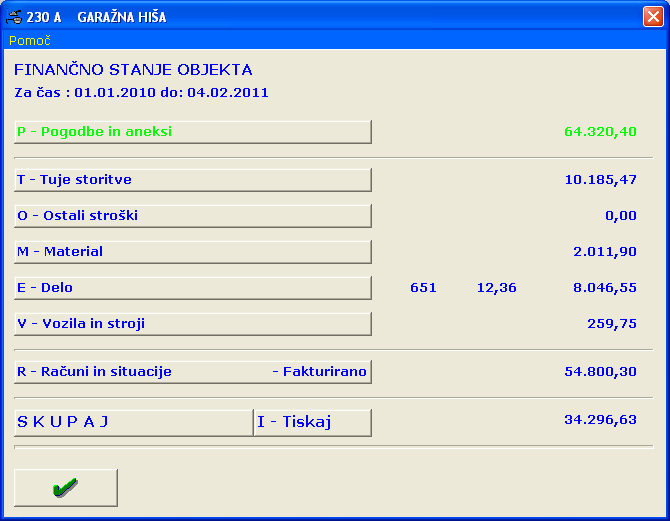Viewport: 670px width, 521px height.
Task: Click the total amount 34.296,63
Action: pos(600,420)
